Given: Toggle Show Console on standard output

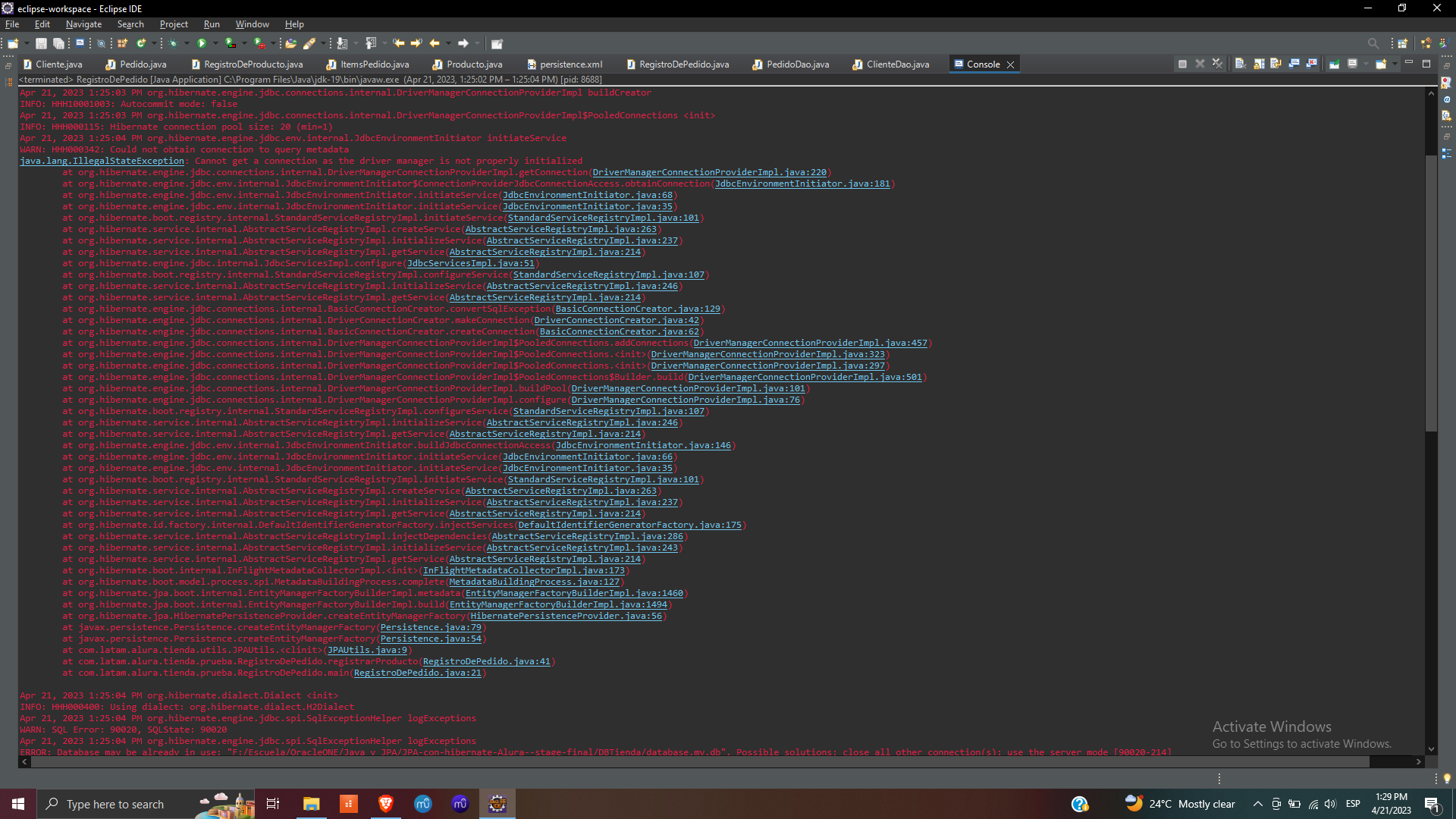Looking at the screenshot, I should coord(1294,64).
